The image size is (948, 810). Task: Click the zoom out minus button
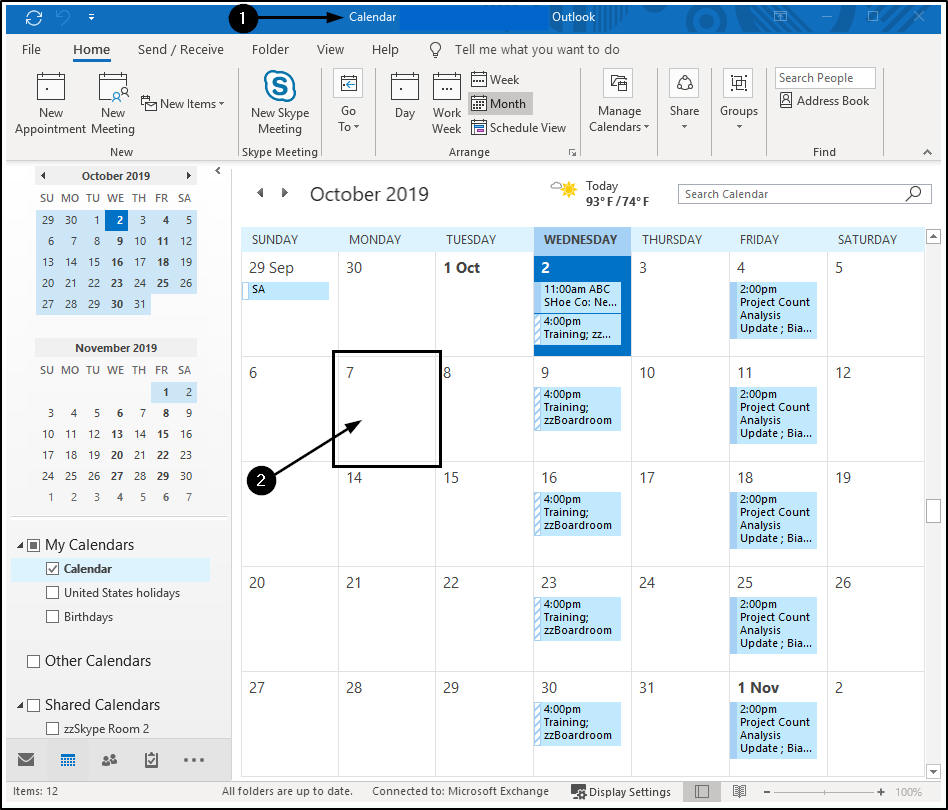(767, 792)
